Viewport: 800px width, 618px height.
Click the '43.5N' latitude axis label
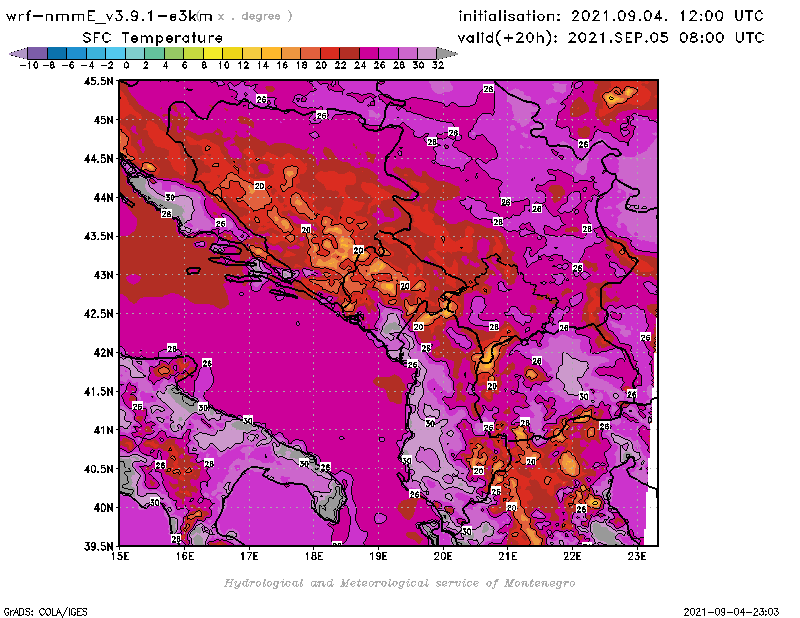(x=98, y=236)
